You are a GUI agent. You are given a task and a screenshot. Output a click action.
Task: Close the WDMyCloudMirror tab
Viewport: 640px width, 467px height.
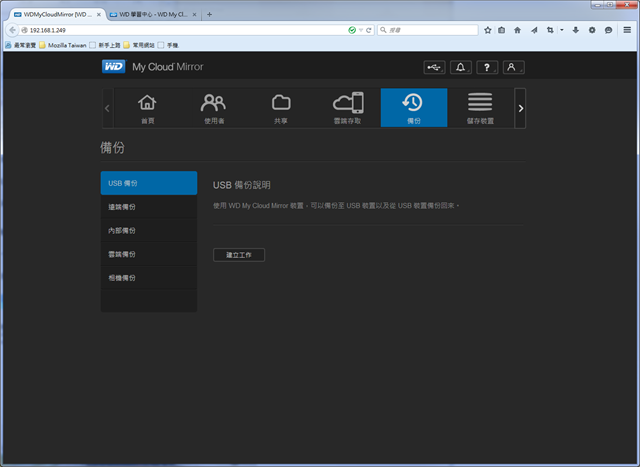pos(98,15)
